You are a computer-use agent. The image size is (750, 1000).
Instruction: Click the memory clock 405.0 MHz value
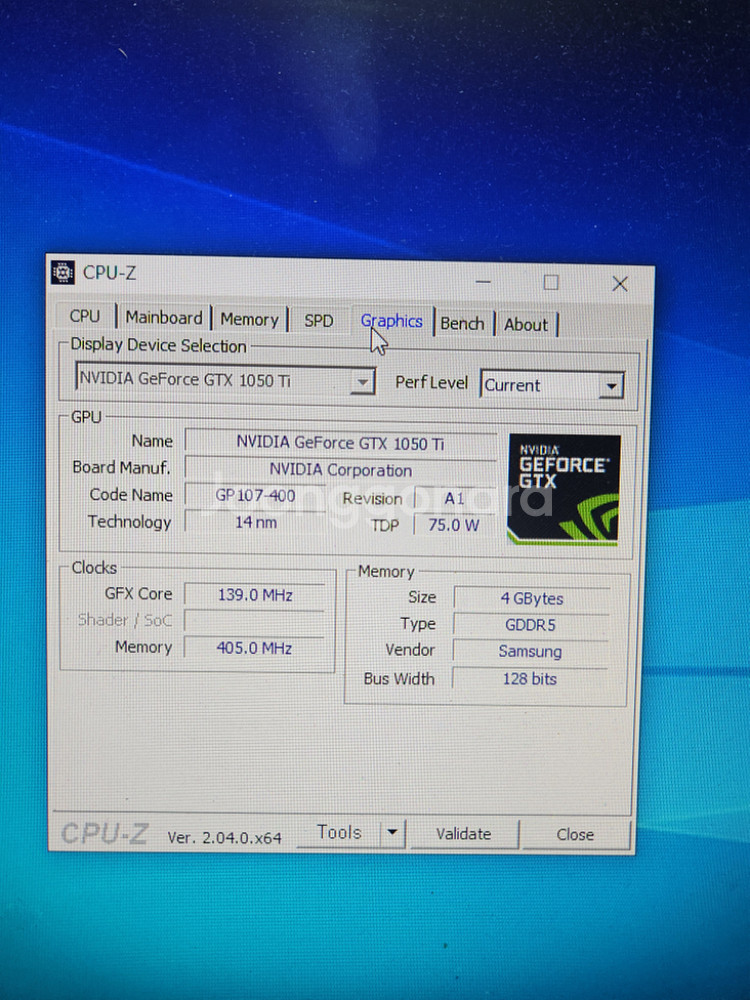click(254, 648)
